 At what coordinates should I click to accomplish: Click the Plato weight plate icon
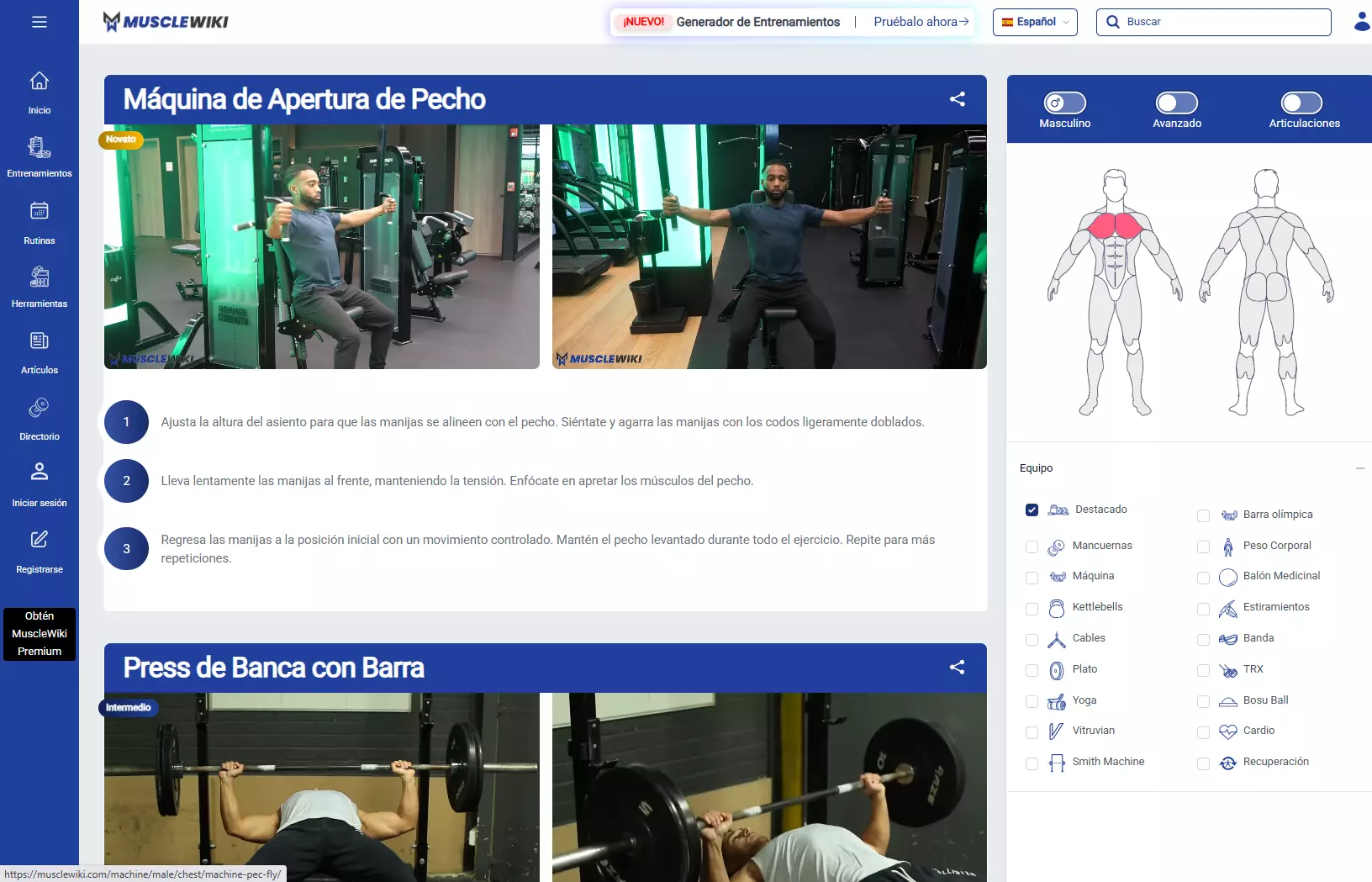pos(1057,671)
